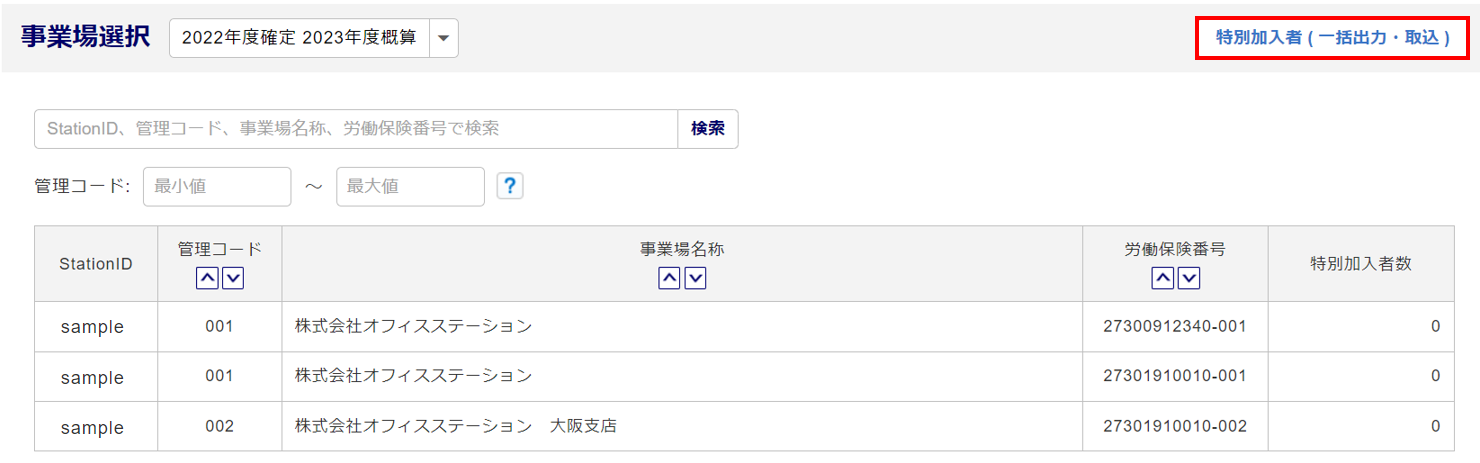
Task: Click the StationID column header
Action: pos(96,264)
